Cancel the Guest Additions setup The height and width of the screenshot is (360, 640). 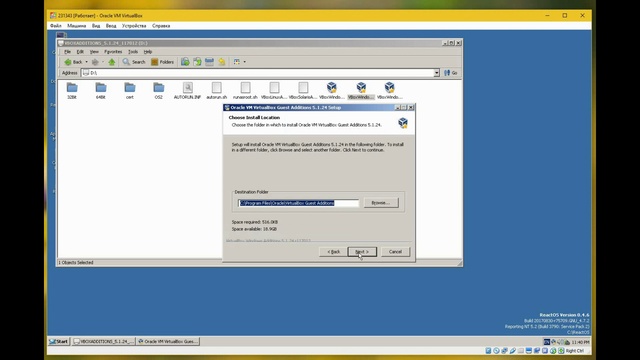[395, 252]
